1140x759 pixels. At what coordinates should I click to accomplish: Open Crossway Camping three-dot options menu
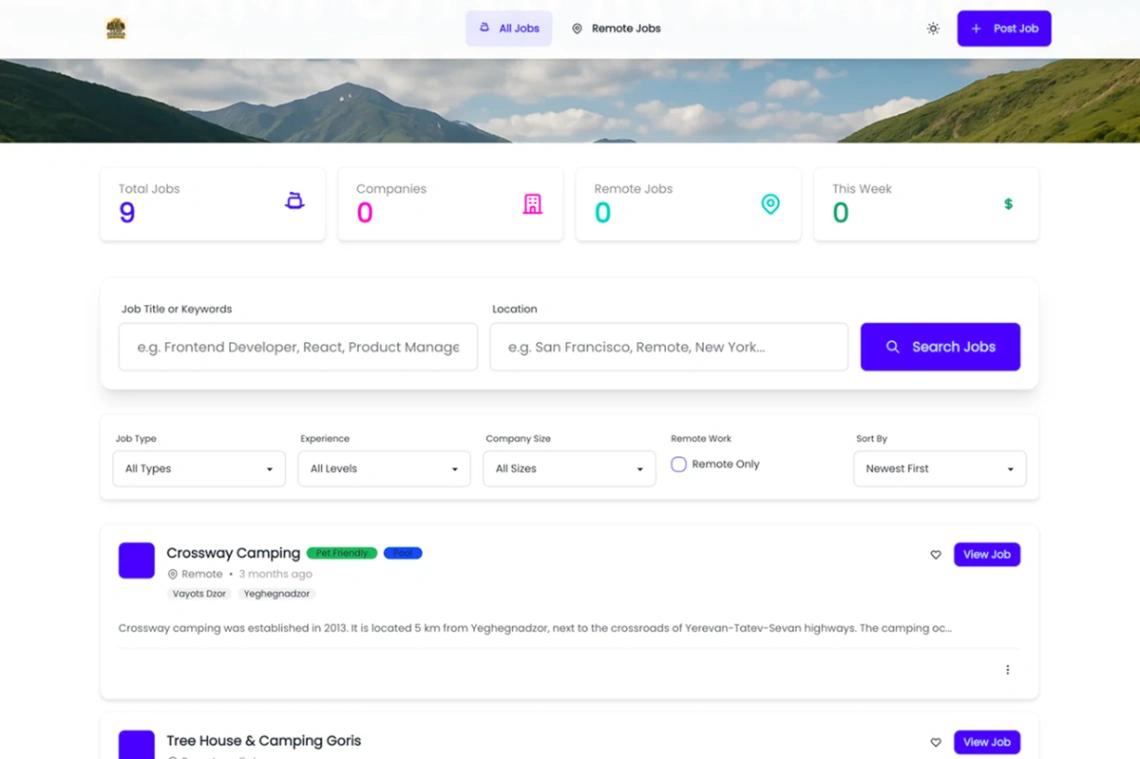[1007, 670]
